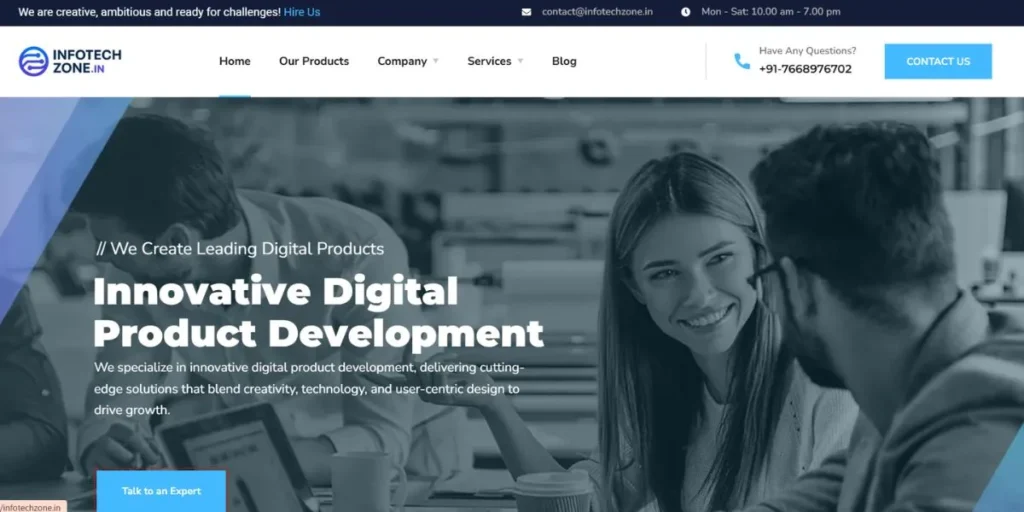This screenshot has width=1024, height=512.
Task: Open the Our Products page
Action: [314, 61]
